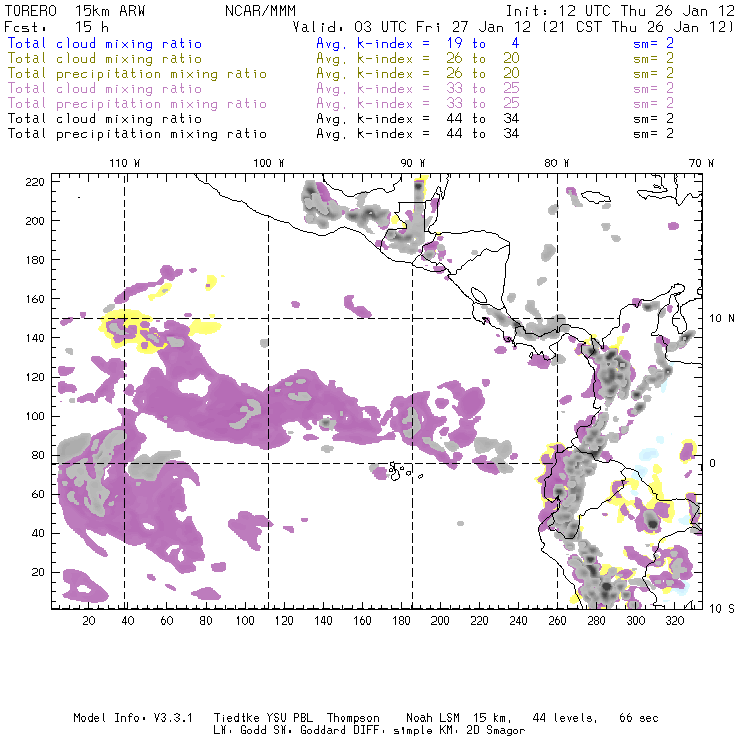Click the black "Total cloud mixing ratio" legend label
Image resolution: width=740 pixels, height=740 pixels.
pyautogui.click(x=105, y=119)
